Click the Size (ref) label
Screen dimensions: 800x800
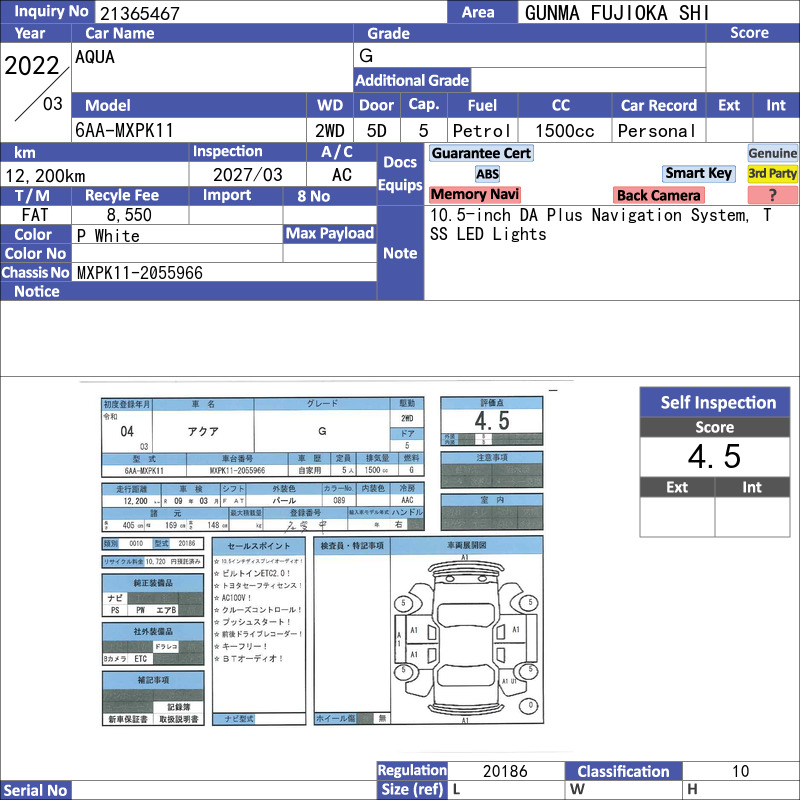412,790
